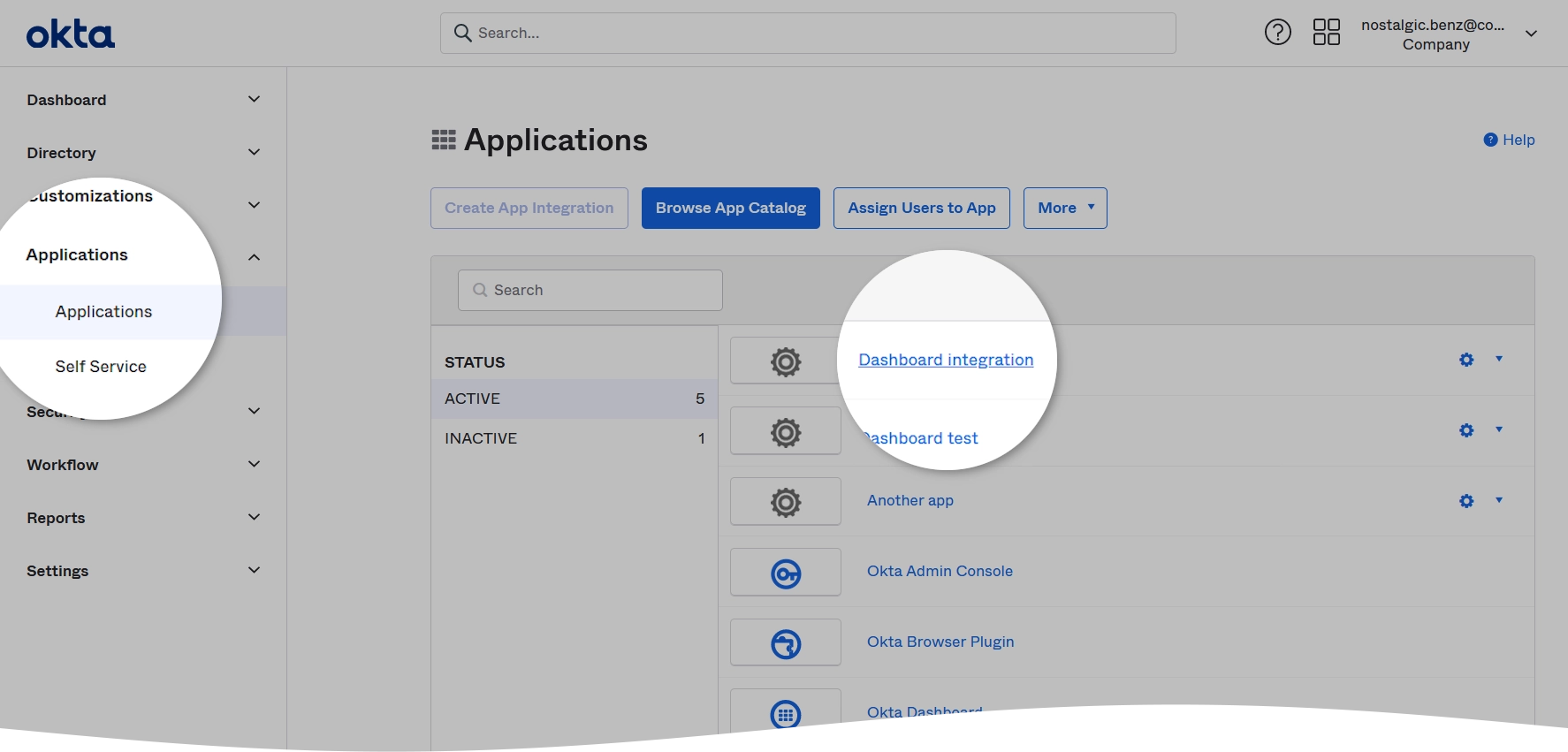Click the gear logo of Another app
This screenshot has height=752, width=1568.
click(x=786, y=502)
